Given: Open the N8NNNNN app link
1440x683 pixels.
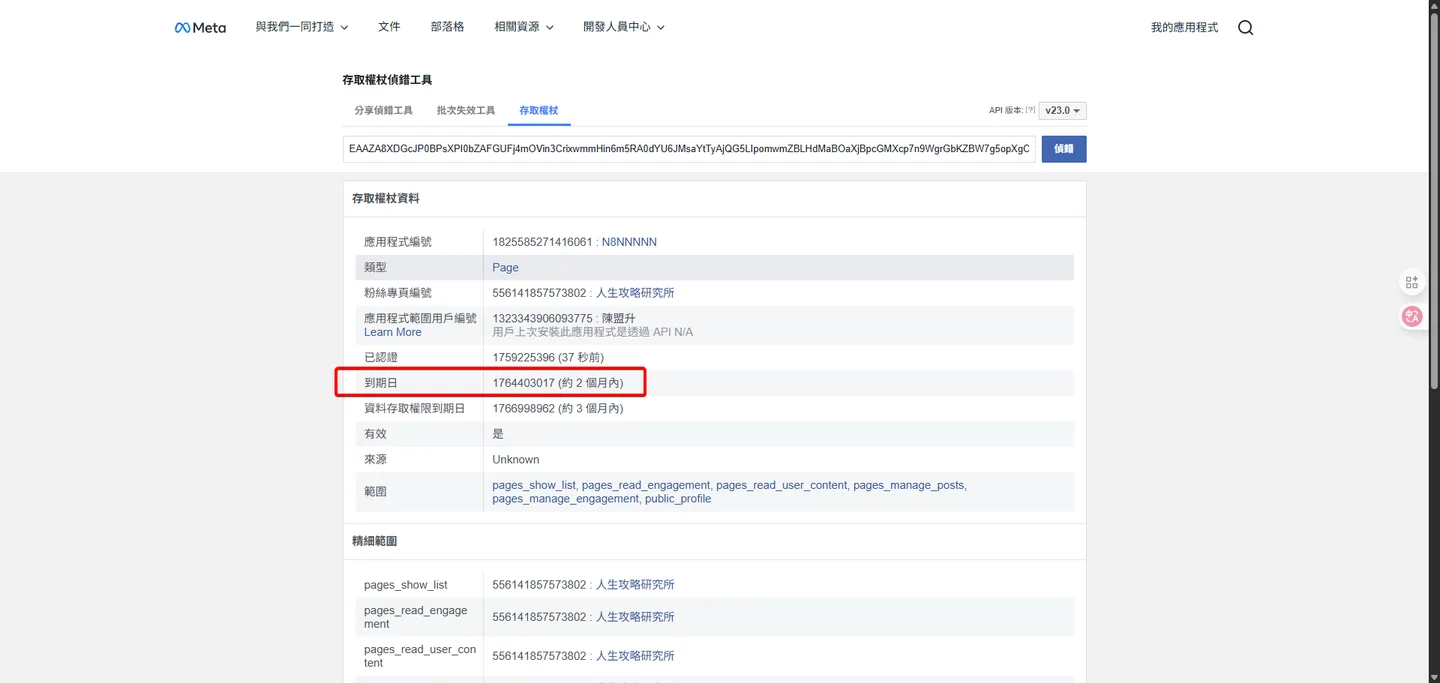Looking at the screenshot, I should 629,242.
